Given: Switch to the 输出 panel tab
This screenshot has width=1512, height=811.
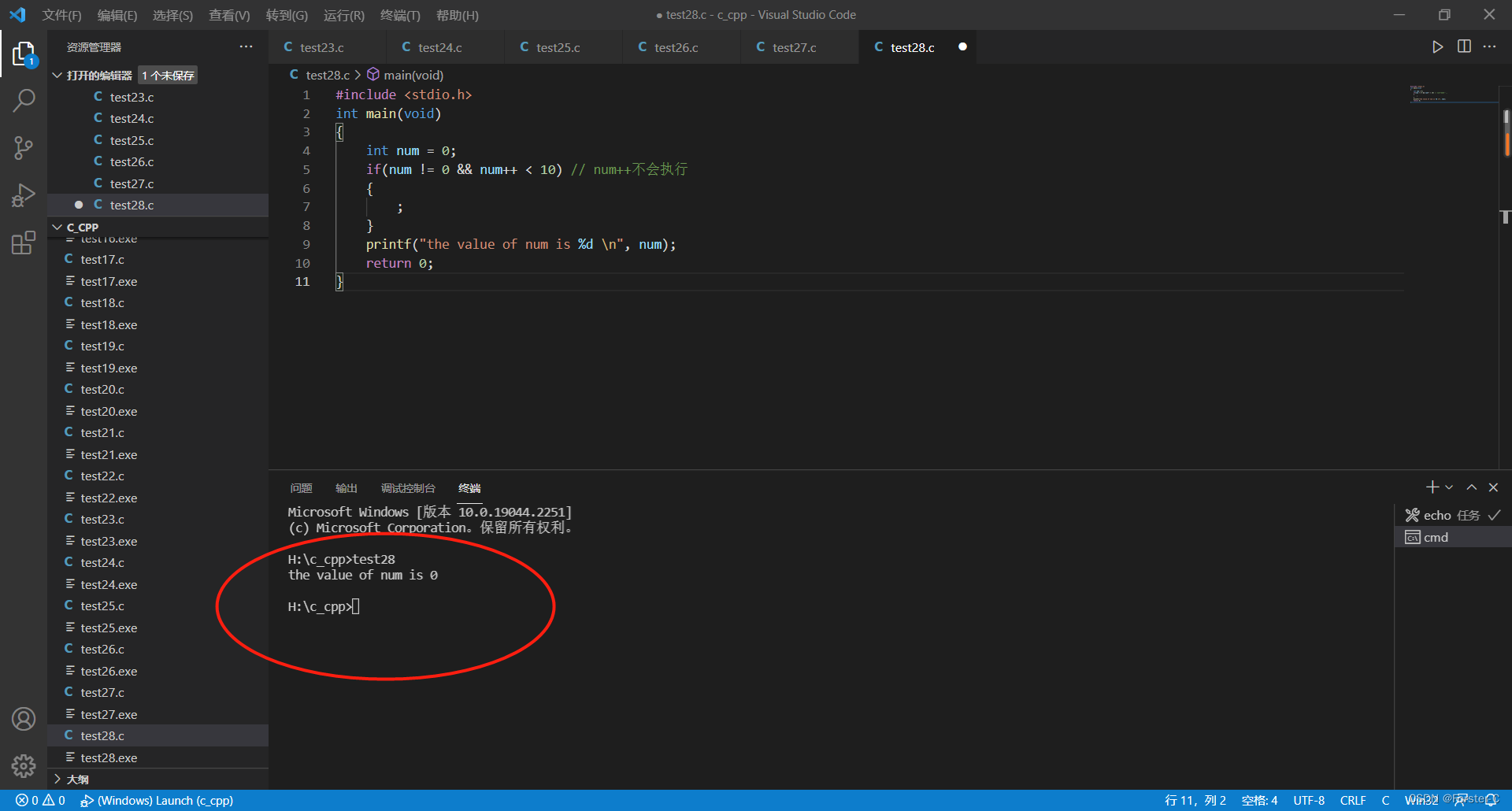Looking at the screenshot, I should point(346,488).
